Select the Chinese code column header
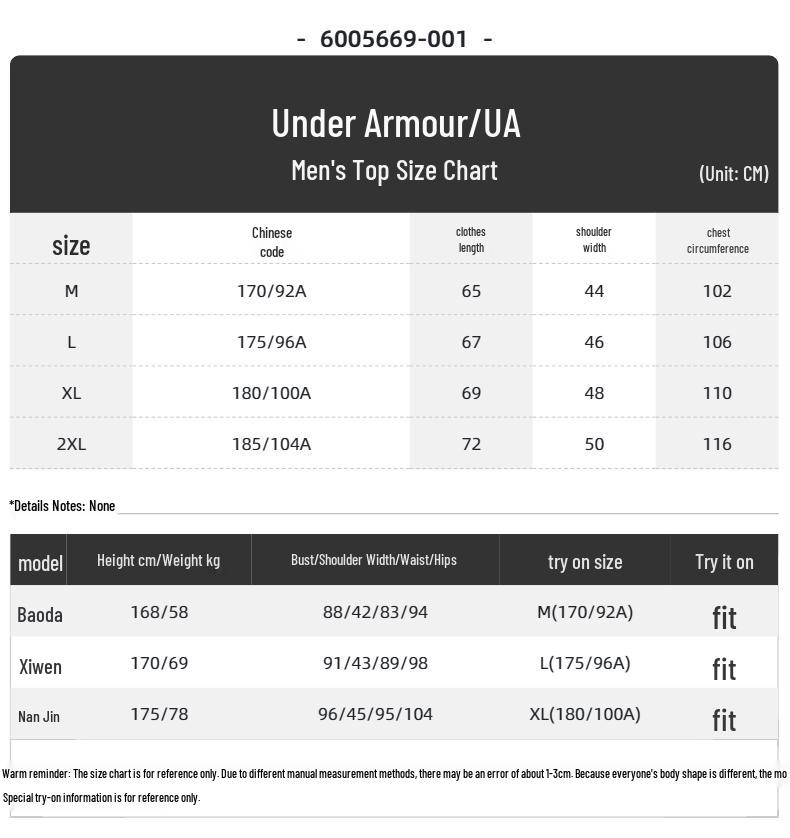The image size is (790, 838). pos(272,242)
